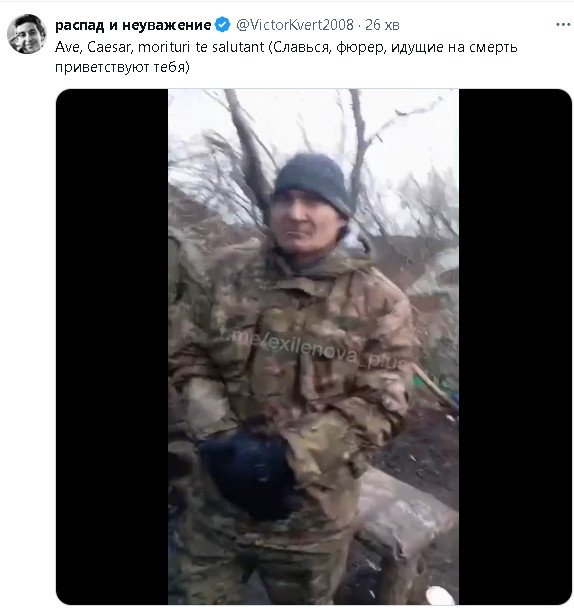
Task: Play the embedded video of the soldier
Action: (x=314, y=347)
